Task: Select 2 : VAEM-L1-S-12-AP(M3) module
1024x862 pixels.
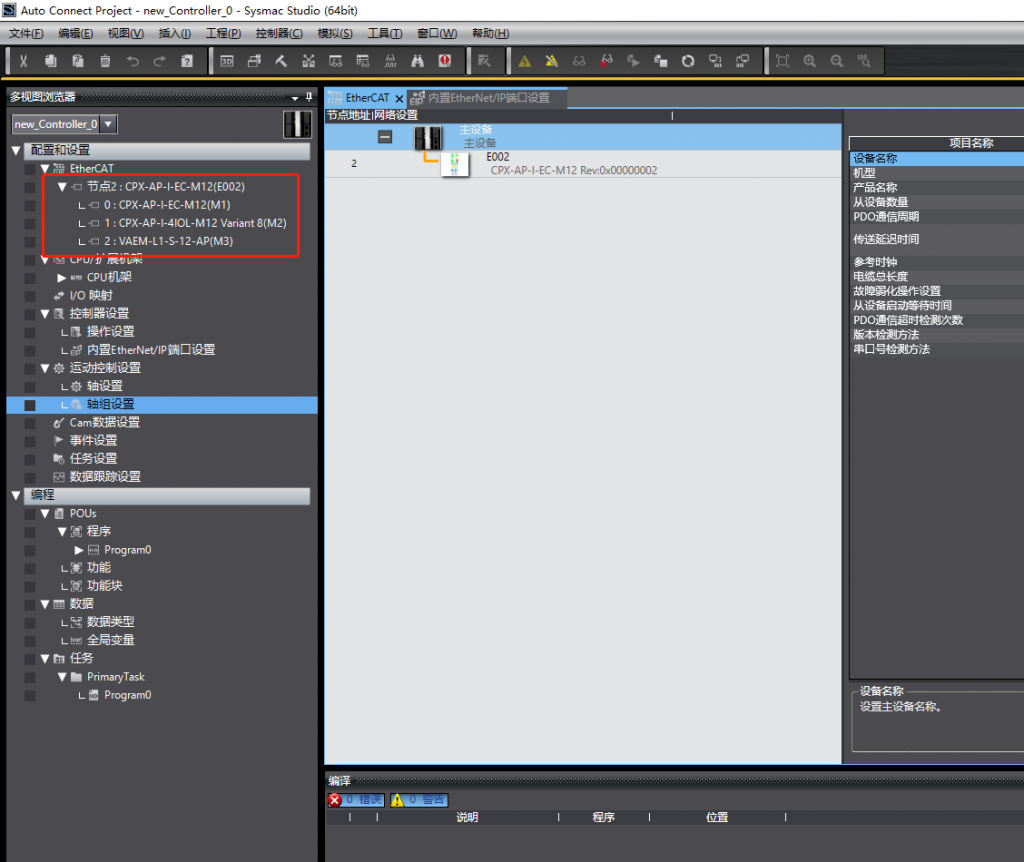Action: pos(168,241)
